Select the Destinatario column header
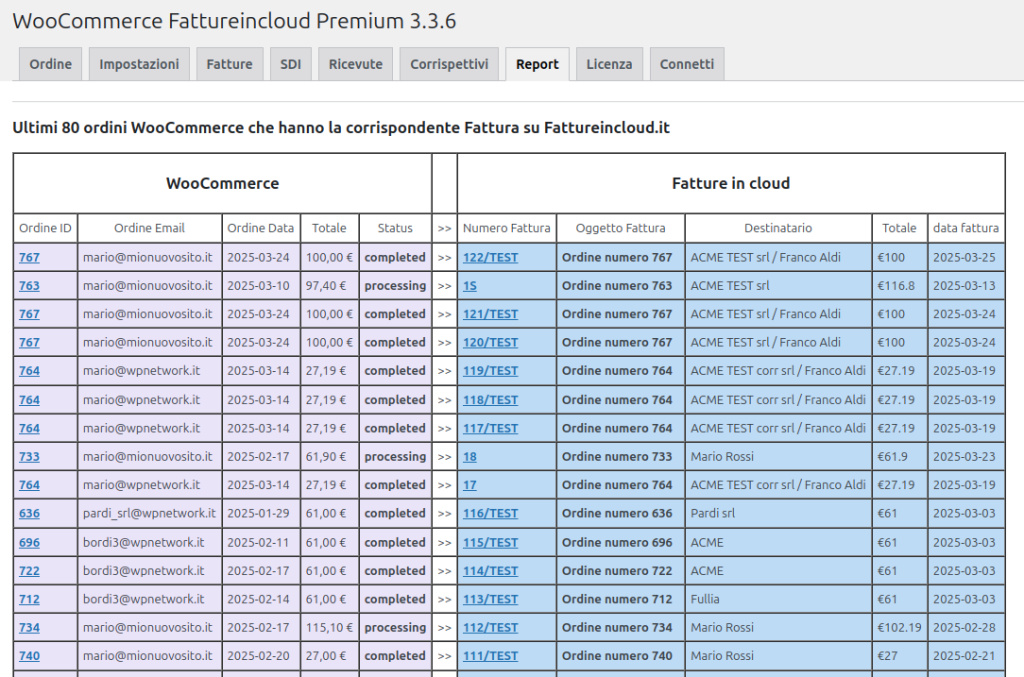Screen dimensions: 1024x677 click(778, 228)
